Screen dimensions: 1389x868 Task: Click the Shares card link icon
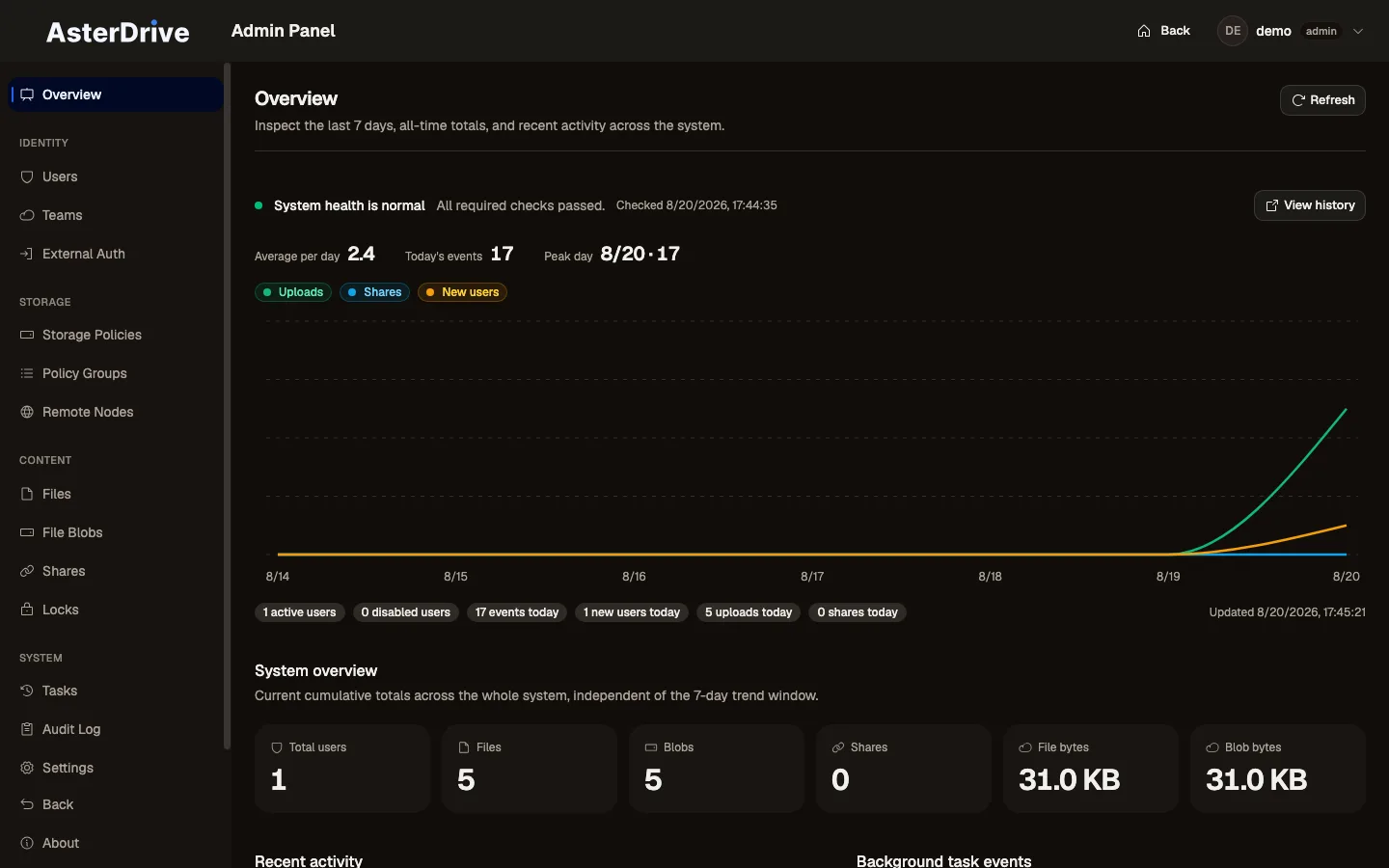[838, 747]
